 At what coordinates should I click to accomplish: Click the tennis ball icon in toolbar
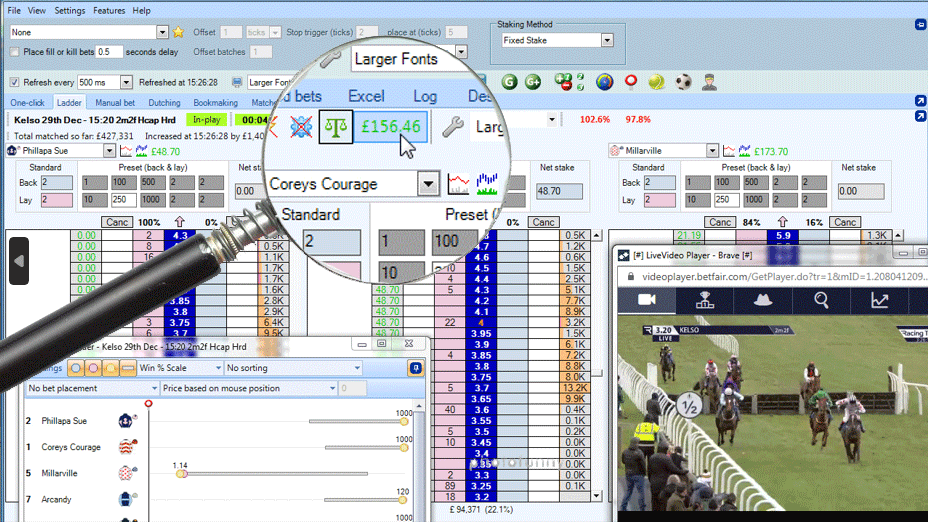click(x=656, y=82)
